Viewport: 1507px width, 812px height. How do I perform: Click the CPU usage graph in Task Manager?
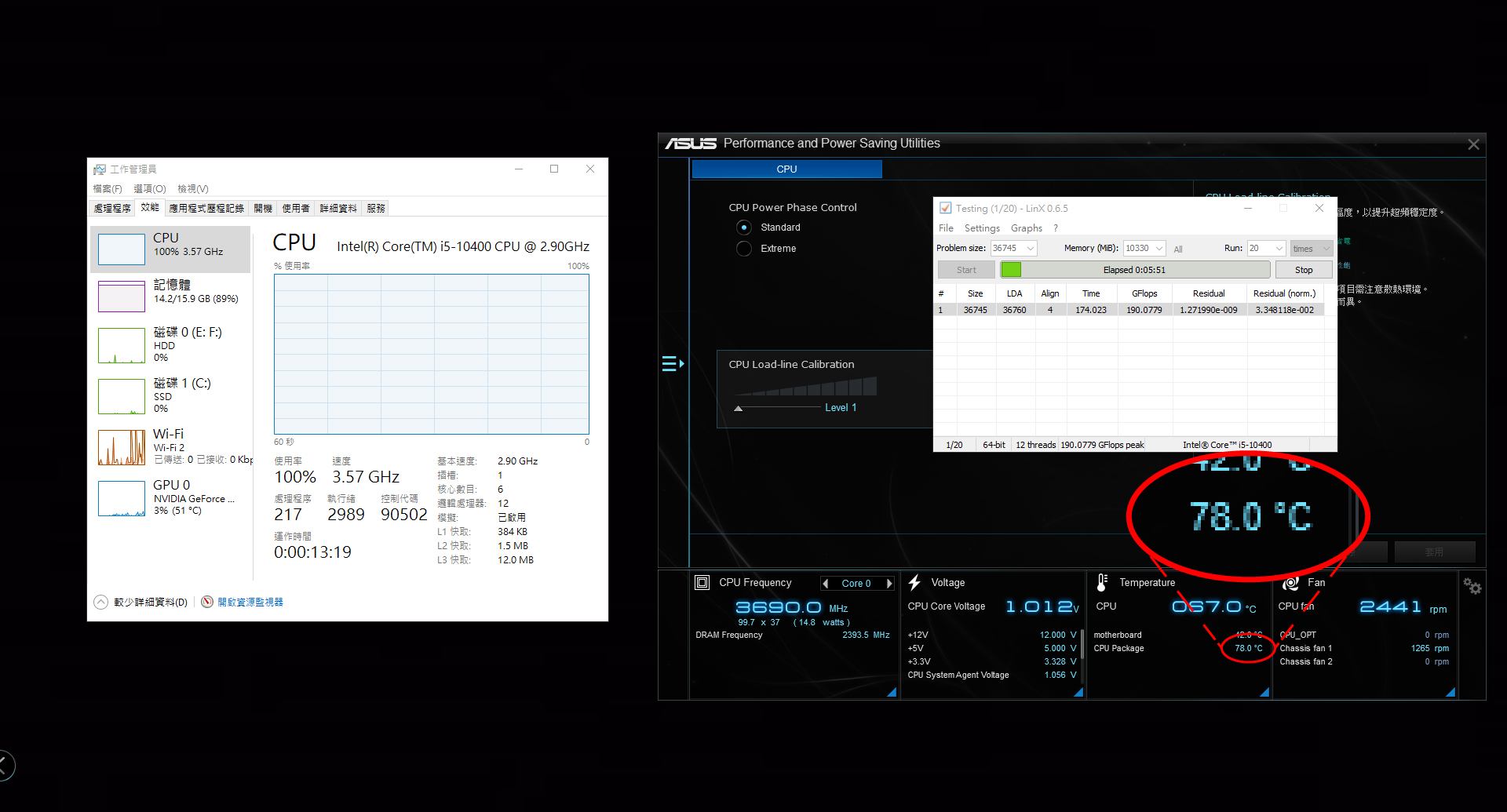[432, 355]
